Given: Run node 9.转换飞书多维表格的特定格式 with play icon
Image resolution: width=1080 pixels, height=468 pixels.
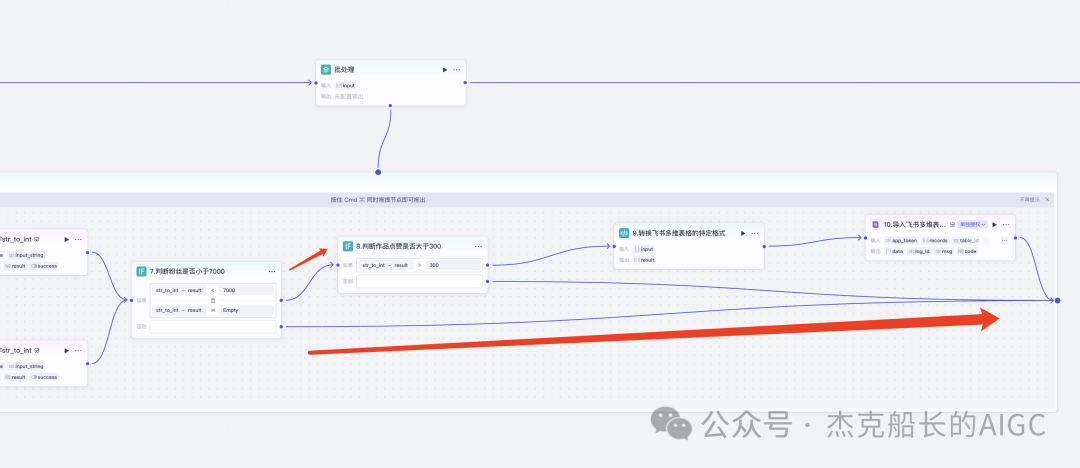Looking at the screenshot, I should pos(743,233).
